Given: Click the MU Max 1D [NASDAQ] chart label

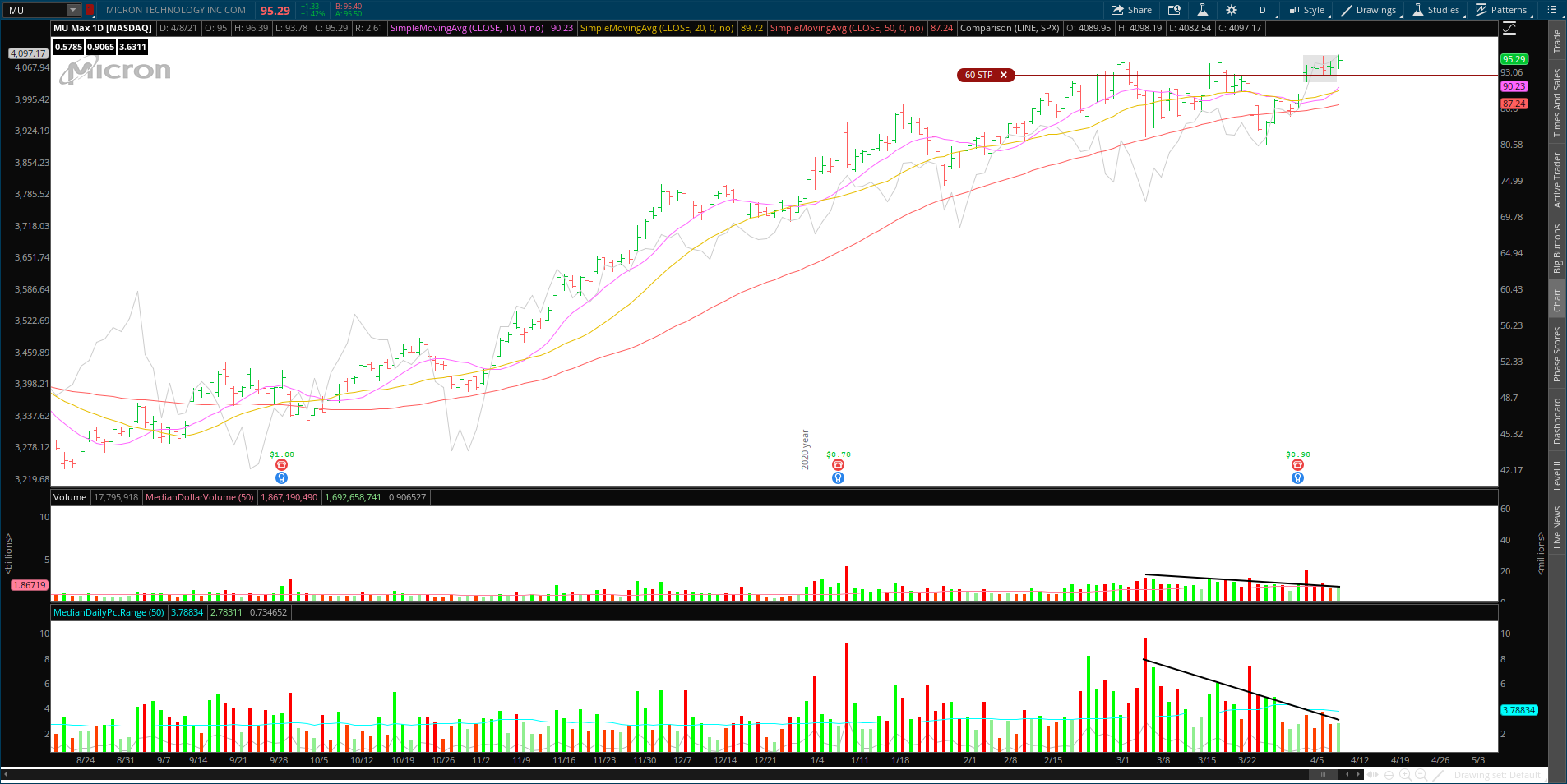Looking at the screenshot, I should tap(103, 28).
